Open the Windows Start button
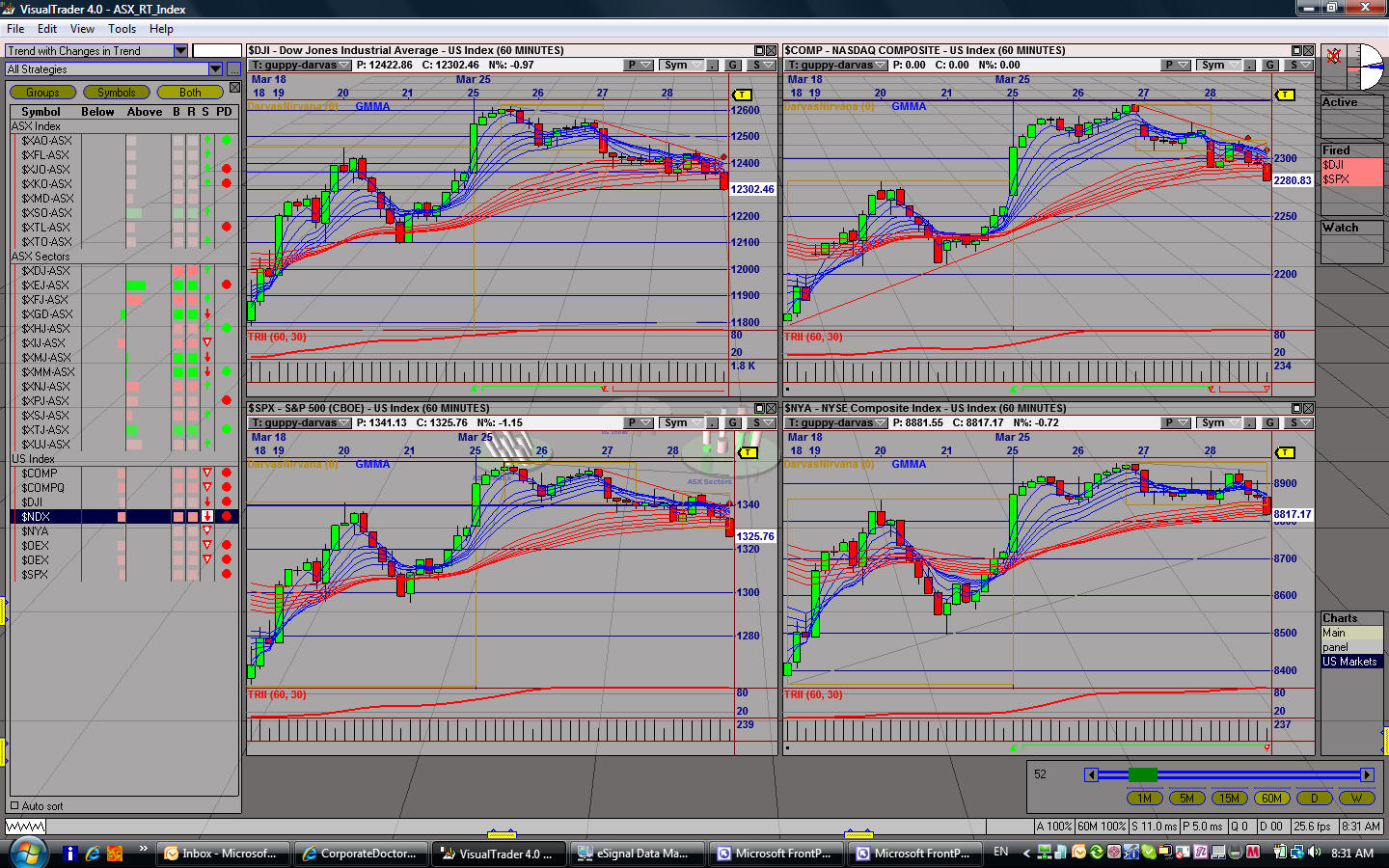The image size is (1389, 868). coord(28,852)
